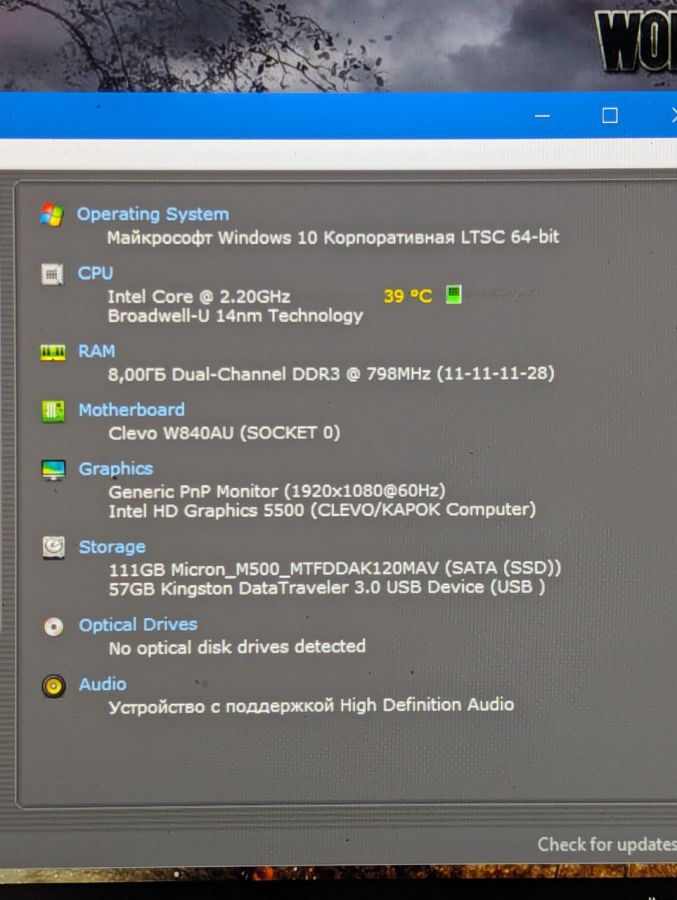Open the Optical Drives section heading
The height and width of the screenshot is (900, 677).
[x=138, y=624]
